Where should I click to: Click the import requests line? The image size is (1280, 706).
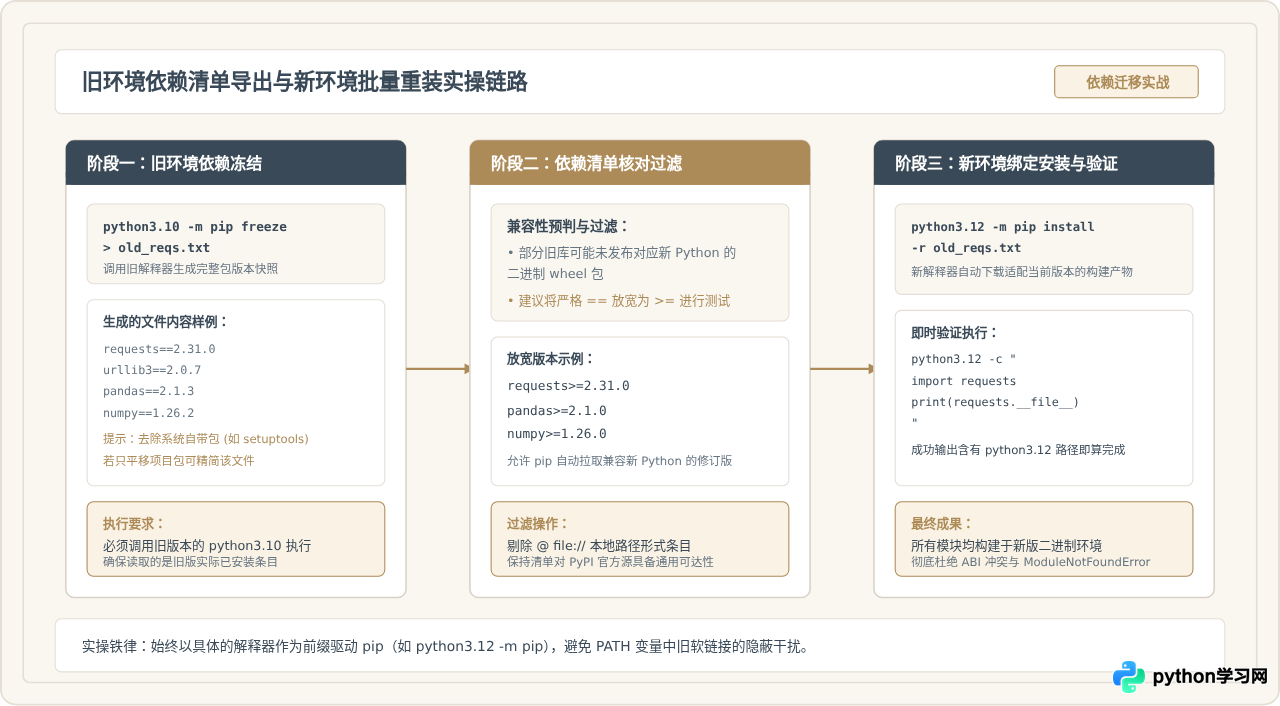pyautogui.click(x=964, y=381)
